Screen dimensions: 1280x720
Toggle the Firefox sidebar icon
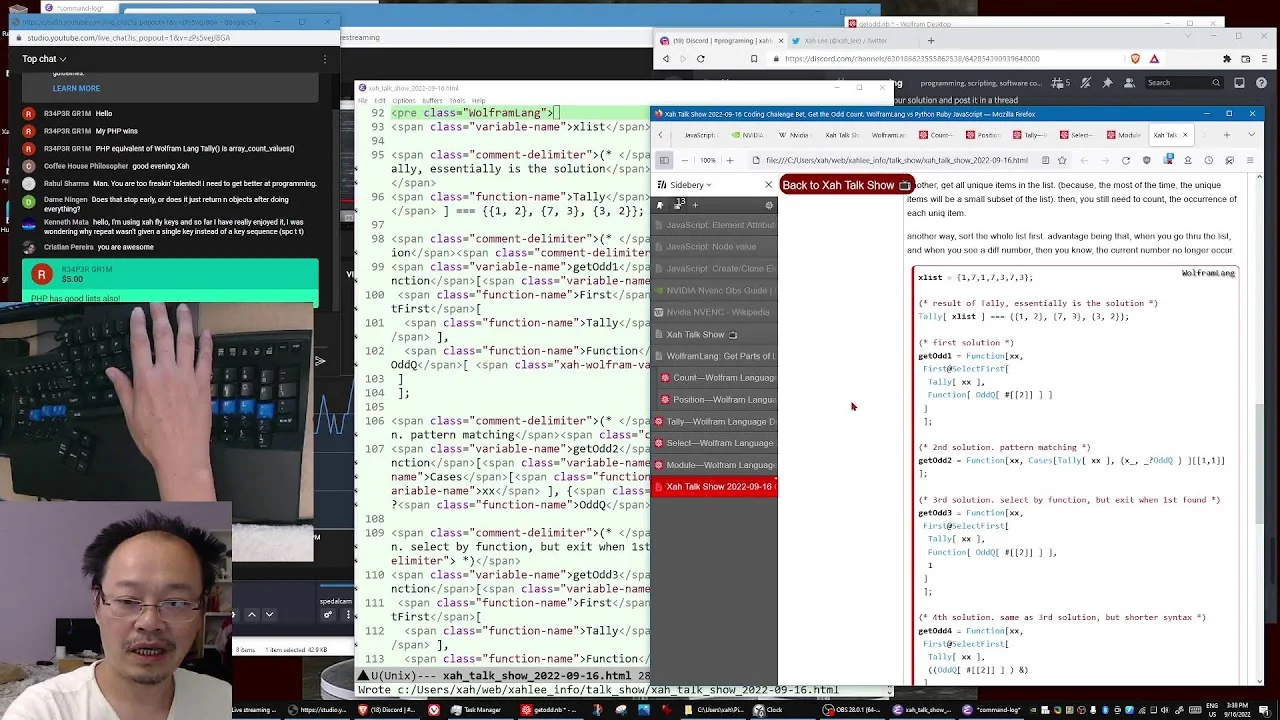point(664,160)
